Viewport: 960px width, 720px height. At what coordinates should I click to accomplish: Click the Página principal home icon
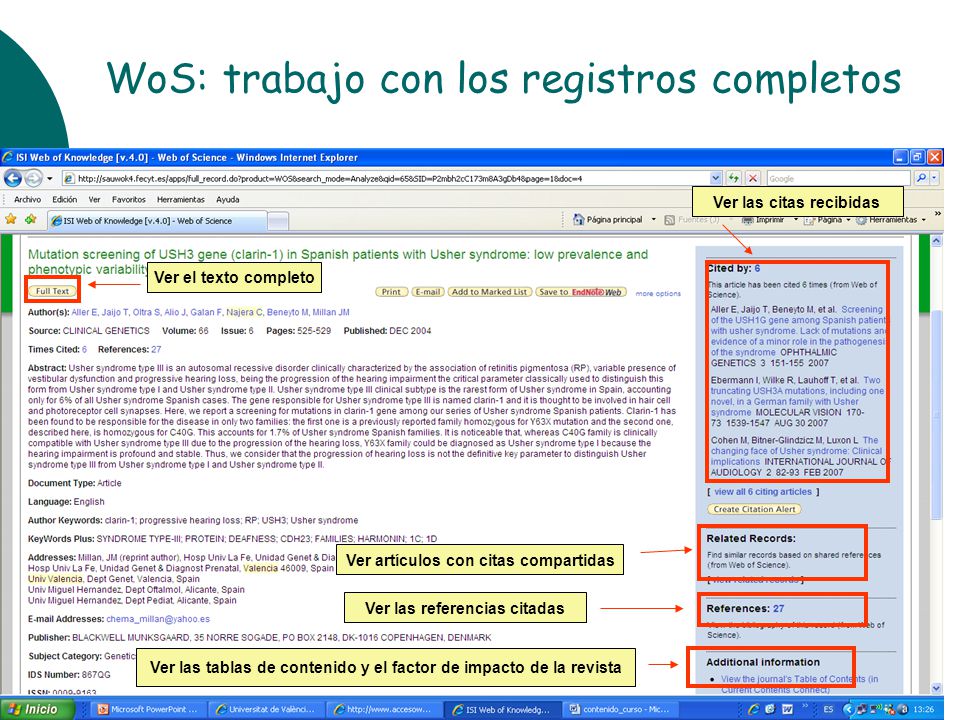578,219
